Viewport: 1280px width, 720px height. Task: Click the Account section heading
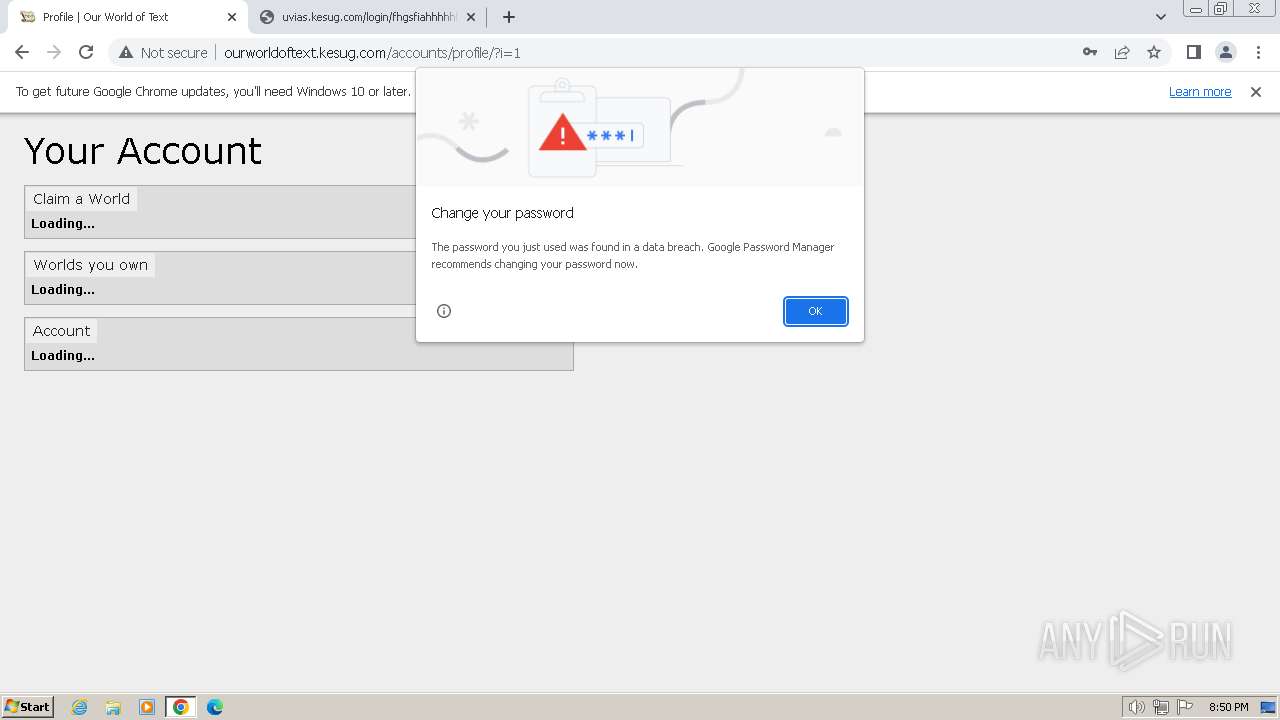[x=62, y=331]
